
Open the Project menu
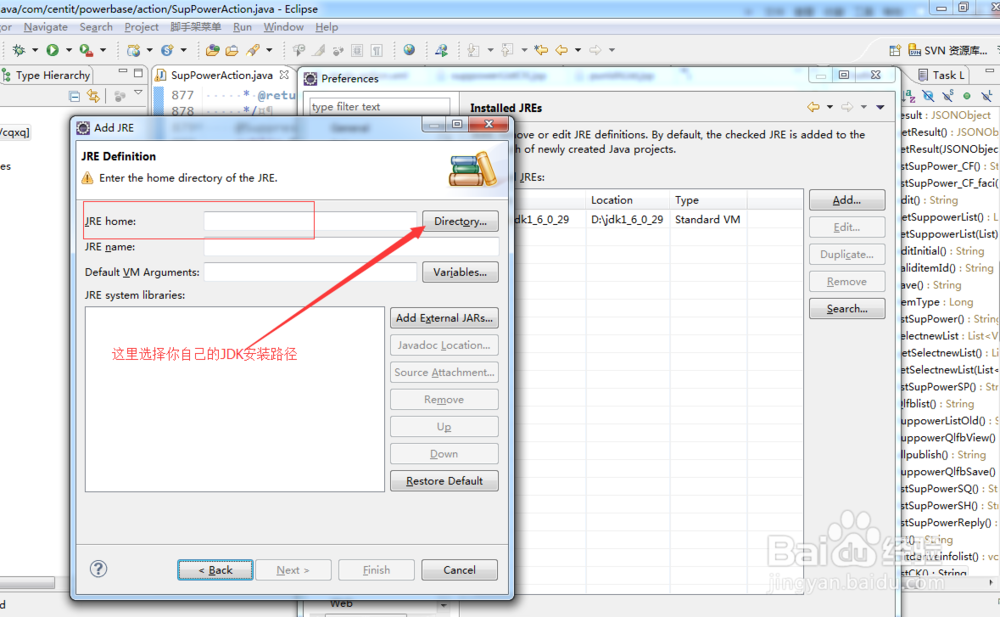coord(142,27)
